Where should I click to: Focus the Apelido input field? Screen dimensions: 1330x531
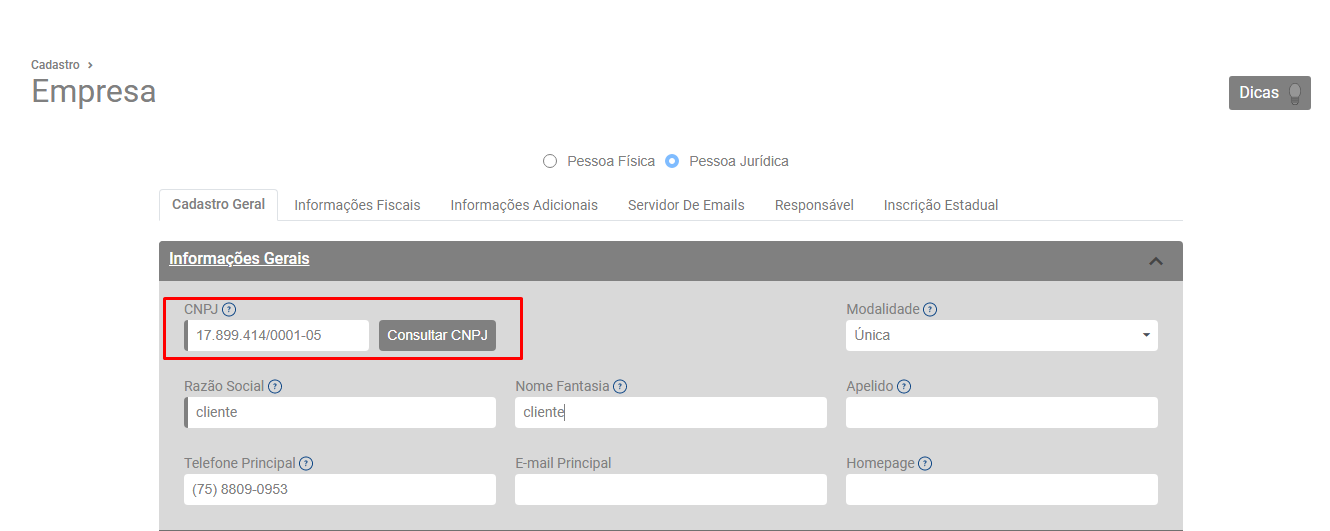tap(1001, 413)
